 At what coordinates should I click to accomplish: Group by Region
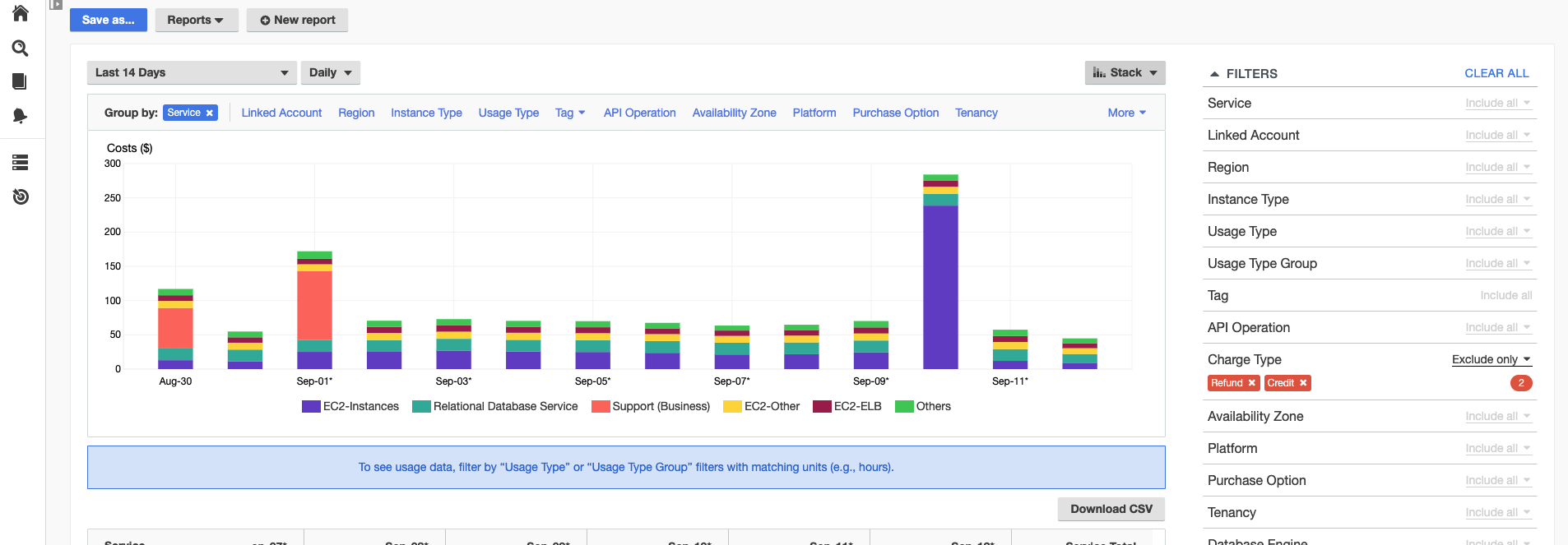click(x=356, y=113)
